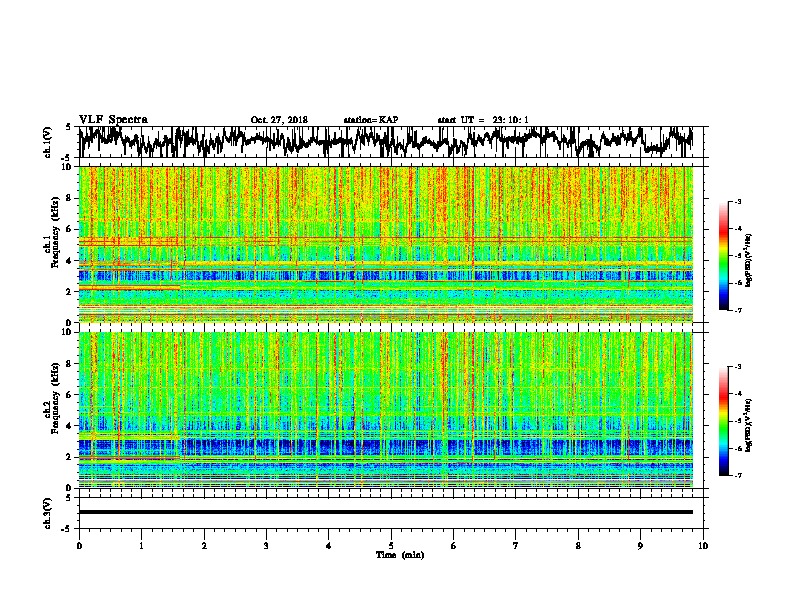Click the time axis tick label "8"
This screenshot has width=792, height=612.
coord(578,546)
